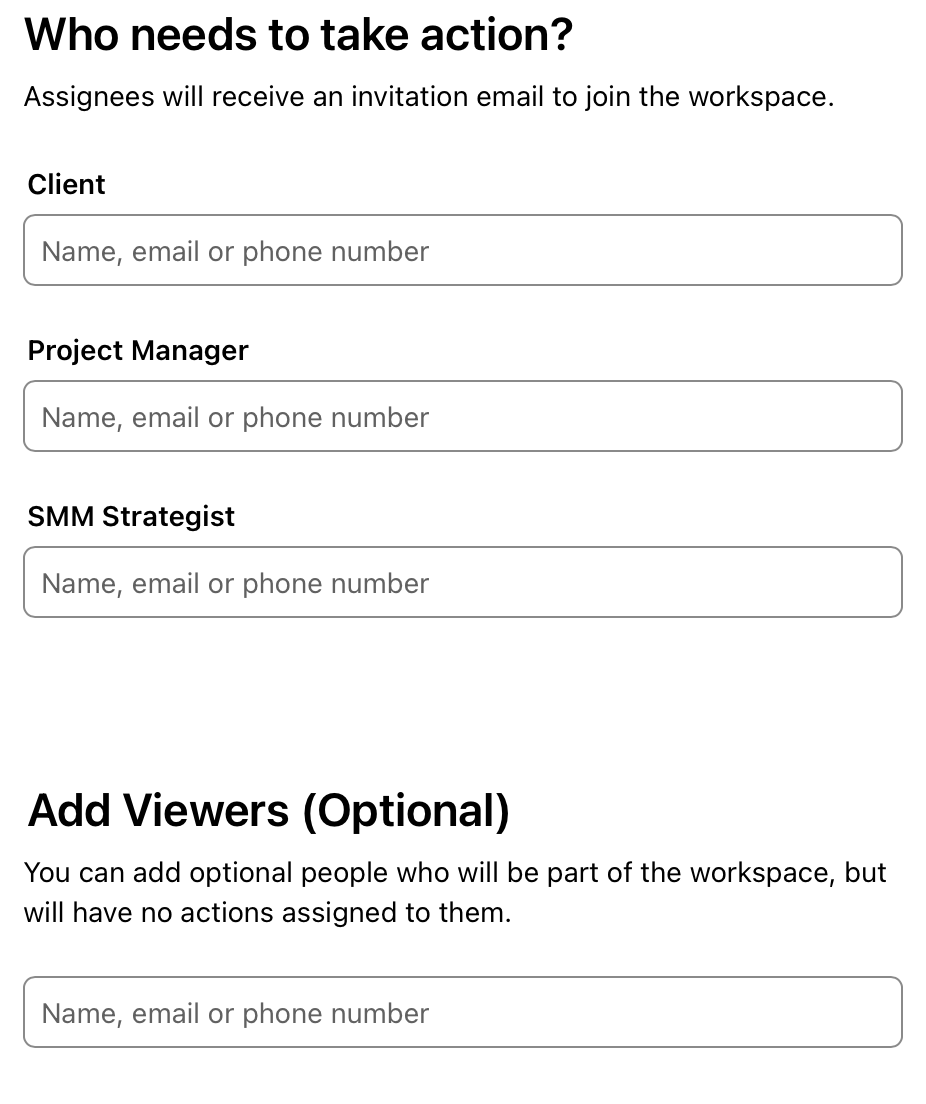
Task: Click the word '(Optional)' in the viewers heading
Action: point(406,811)
